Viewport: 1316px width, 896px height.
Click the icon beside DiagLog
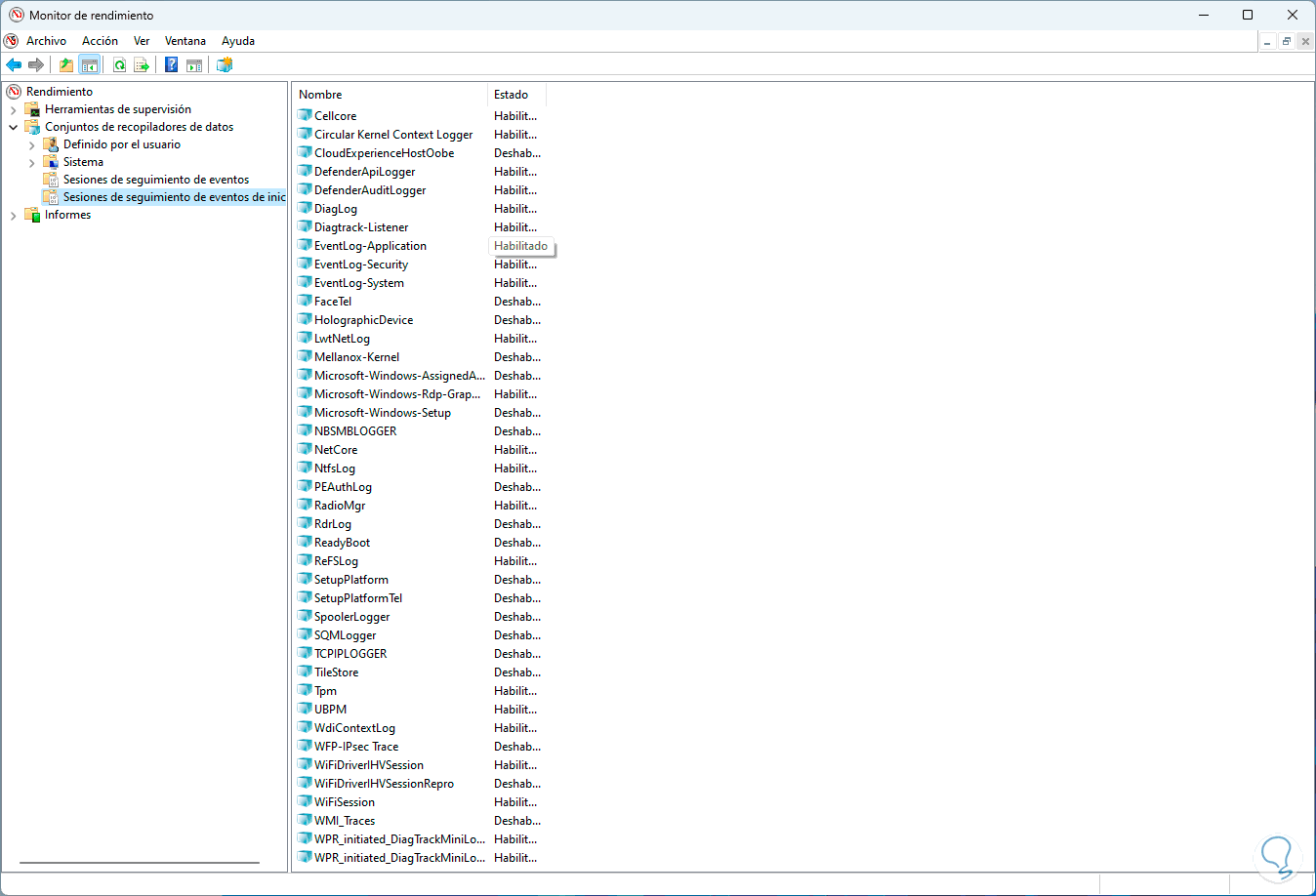click(x=305, y=209)
